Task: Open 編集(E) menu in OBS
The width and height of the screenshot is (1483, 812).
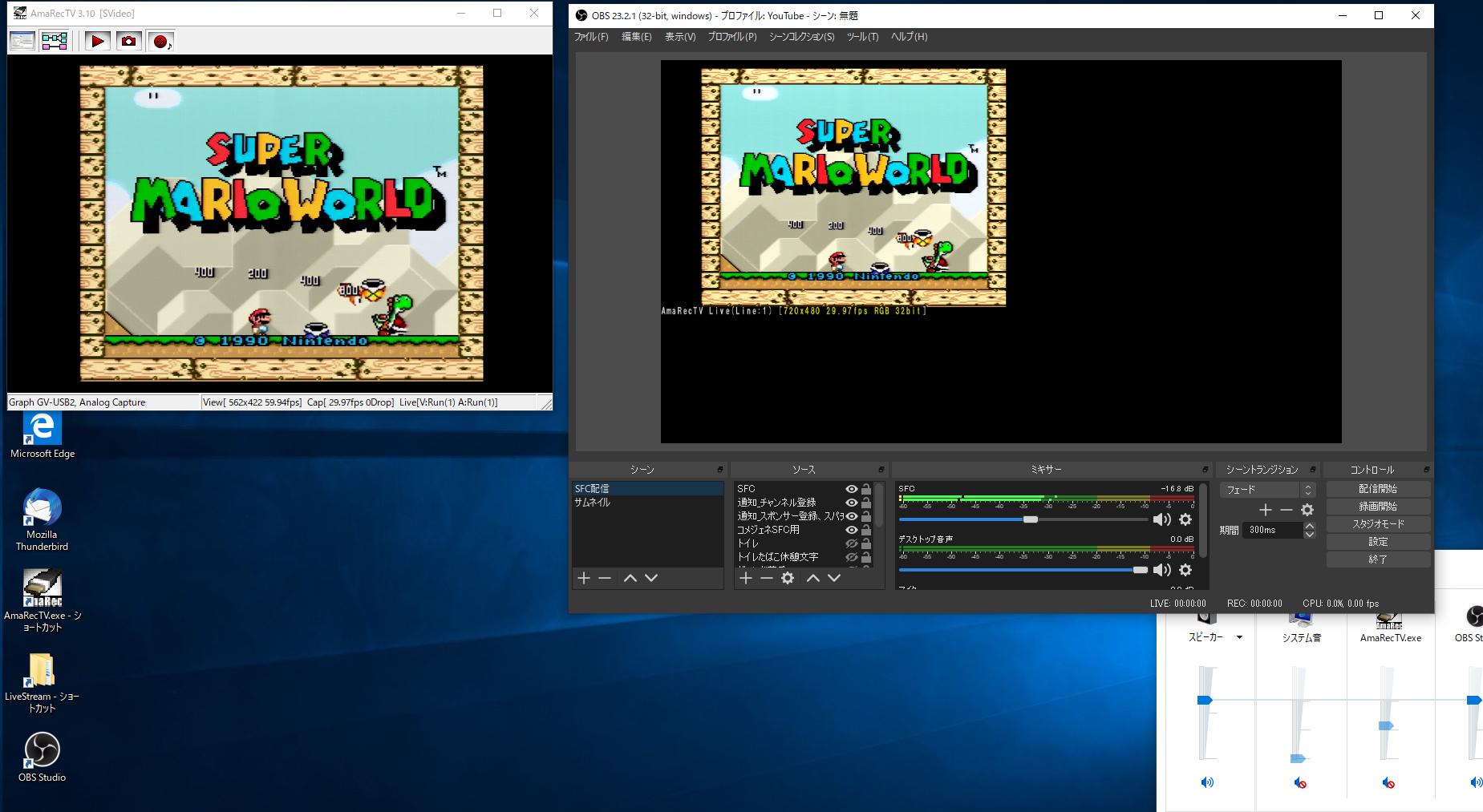Action: (x=637, y=37)
